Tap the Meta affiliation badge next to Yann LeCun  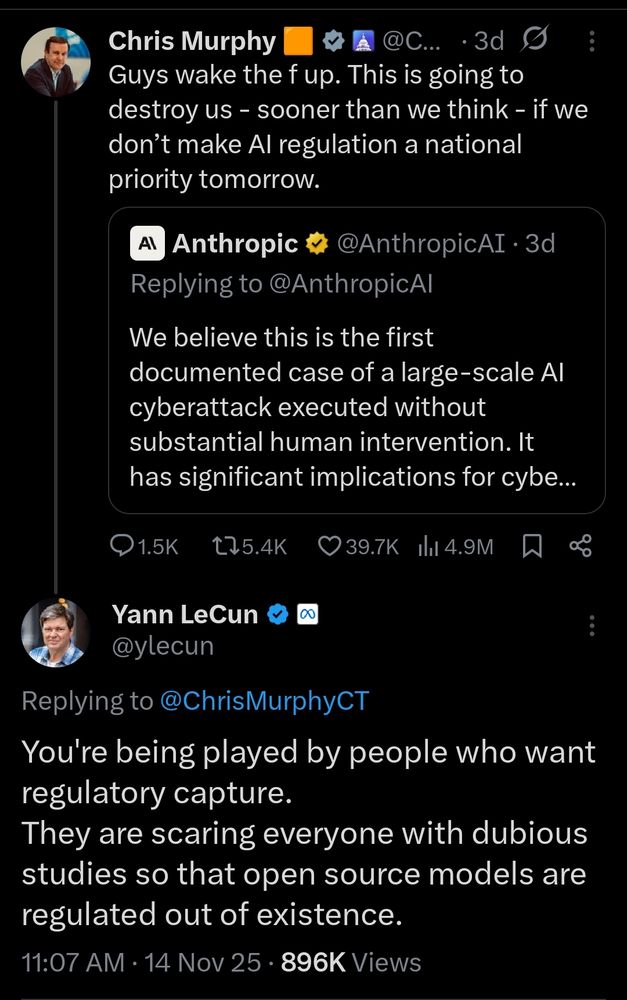click(x=308, y=614)
